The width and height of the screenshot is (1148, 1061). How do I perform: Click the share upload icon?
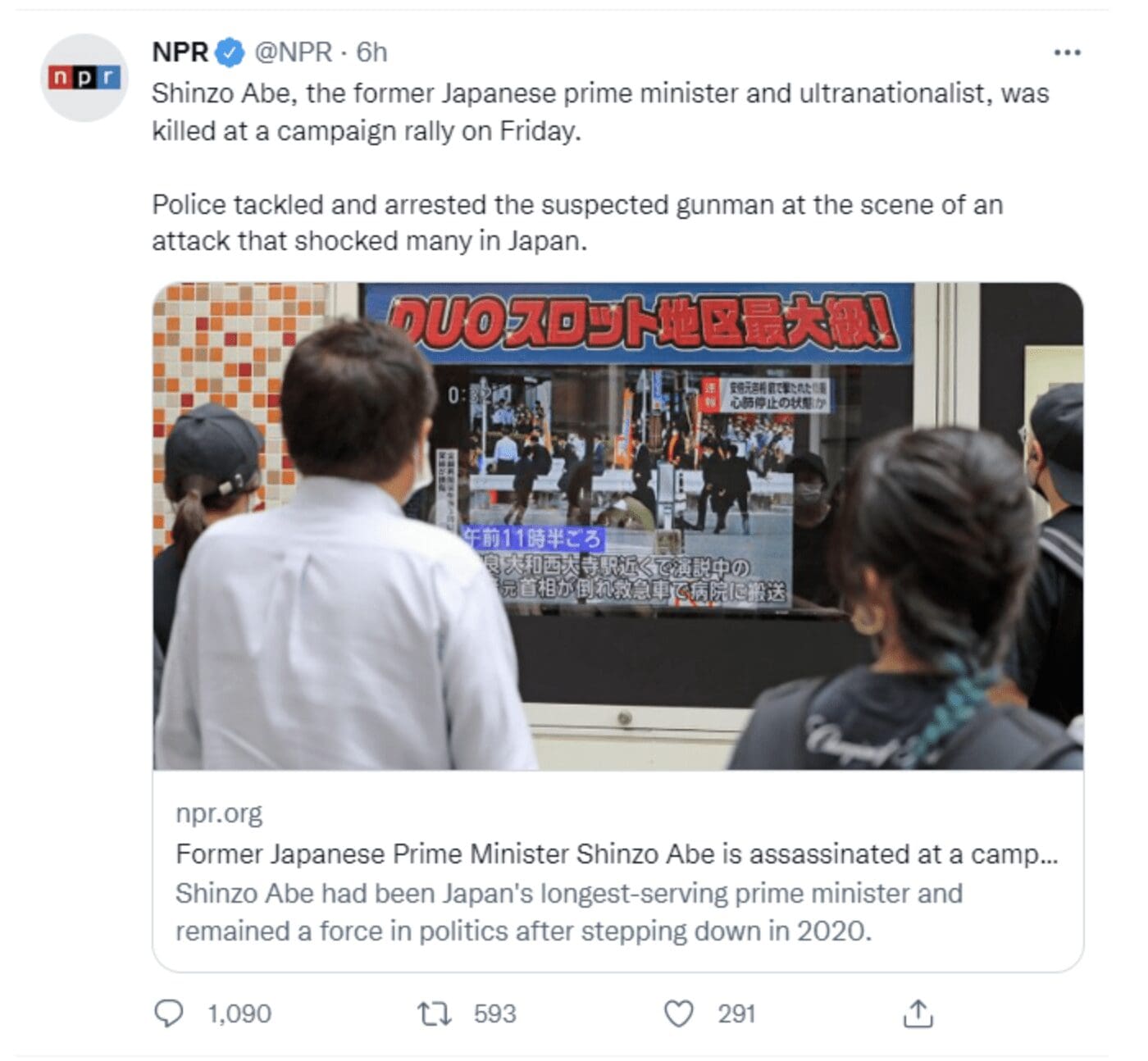click(x=918, y=1013)
